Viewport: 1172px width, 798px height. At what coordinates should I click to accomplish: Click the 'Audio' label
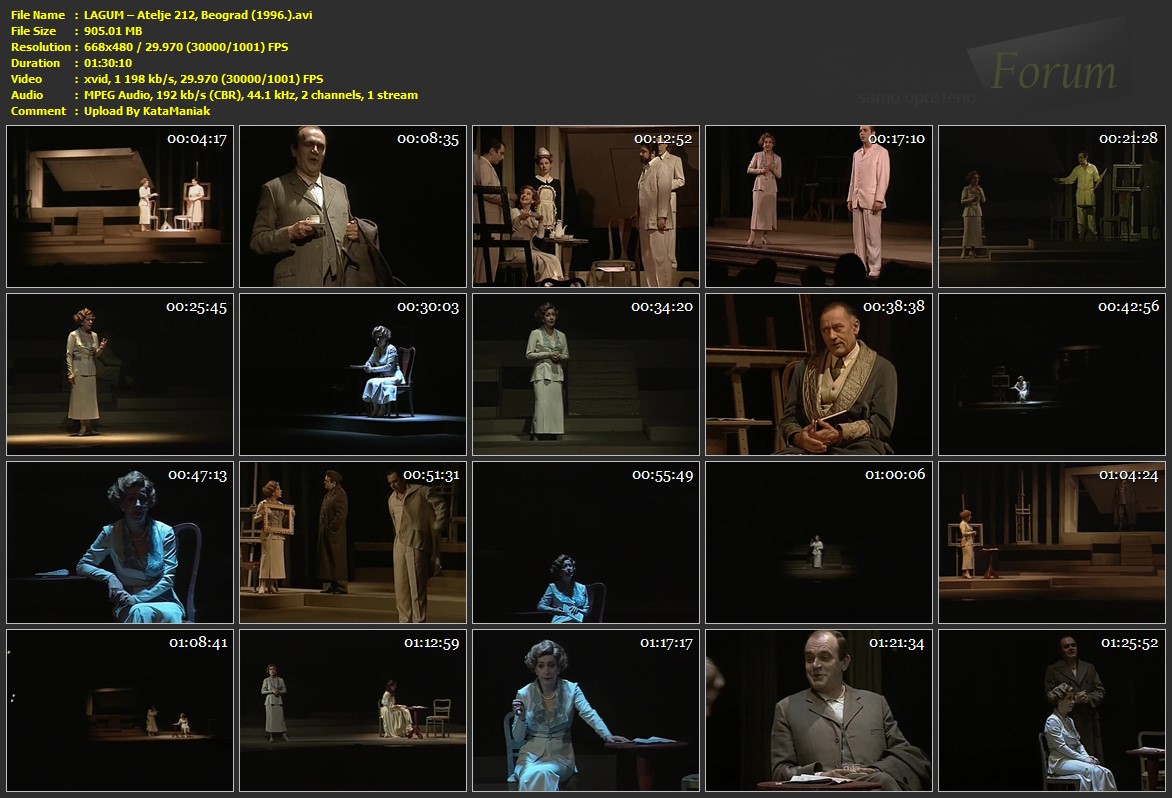(27, 95)
